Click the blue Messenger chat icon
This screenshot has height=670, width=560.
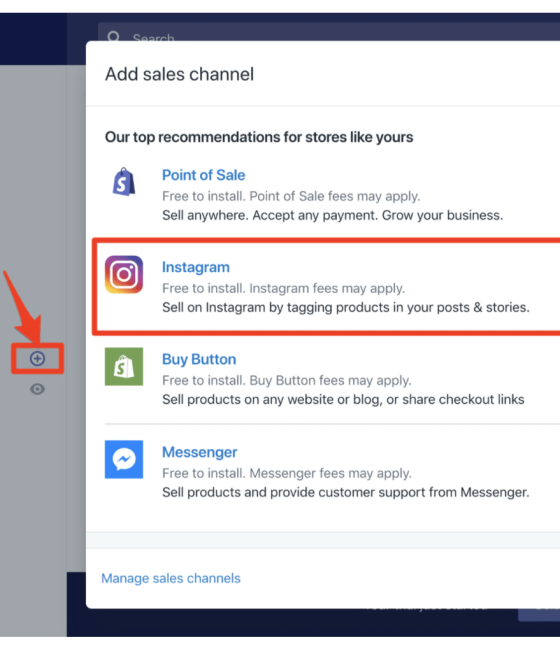(x=124, y=459)
